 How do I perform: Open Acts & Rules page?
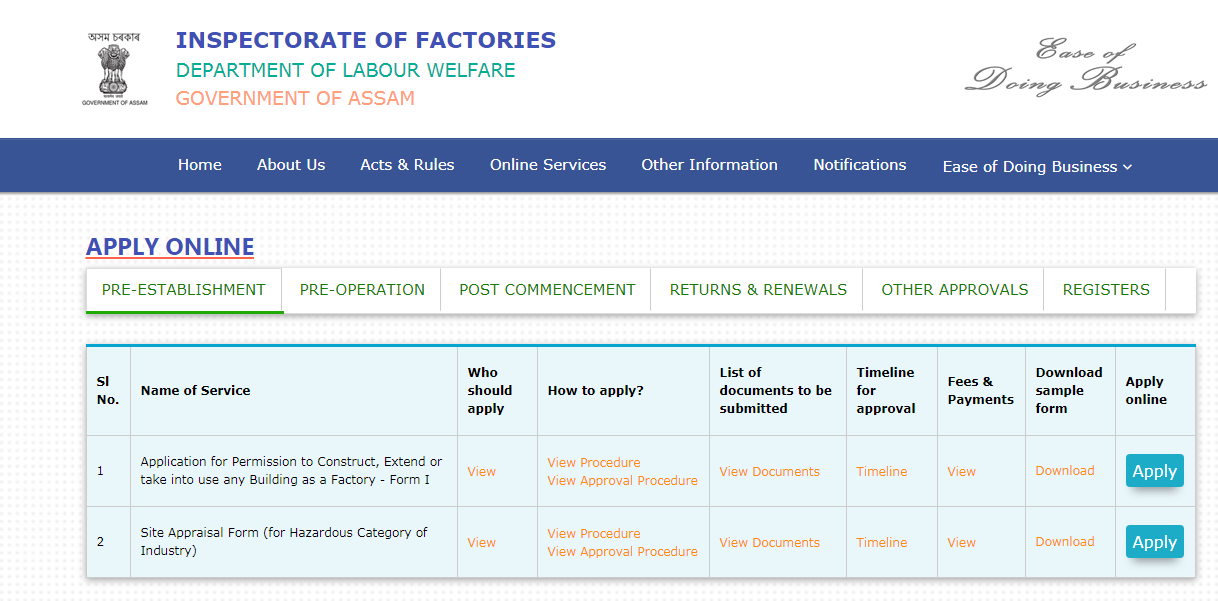click(407, 165)
